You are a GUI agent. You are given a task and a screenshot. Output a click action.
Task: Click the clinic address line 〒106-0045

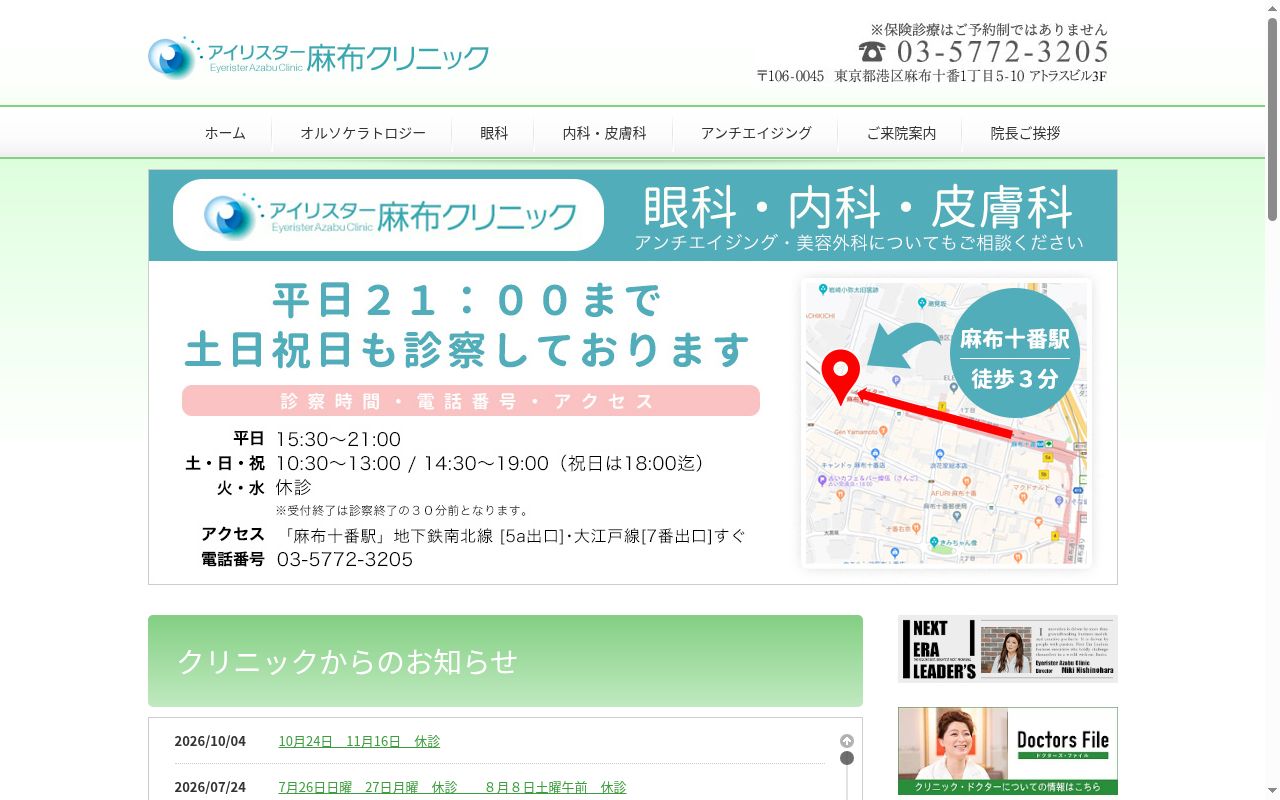pos(932,76)
